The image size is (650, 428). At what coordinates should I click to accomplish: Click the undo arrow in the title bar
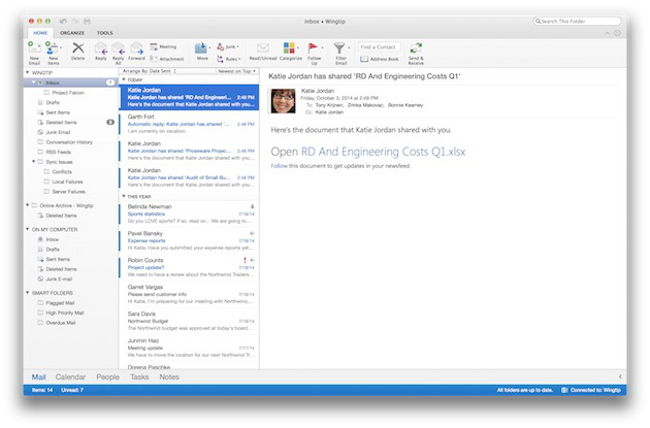pyautogui.click(x=63, y=21)
